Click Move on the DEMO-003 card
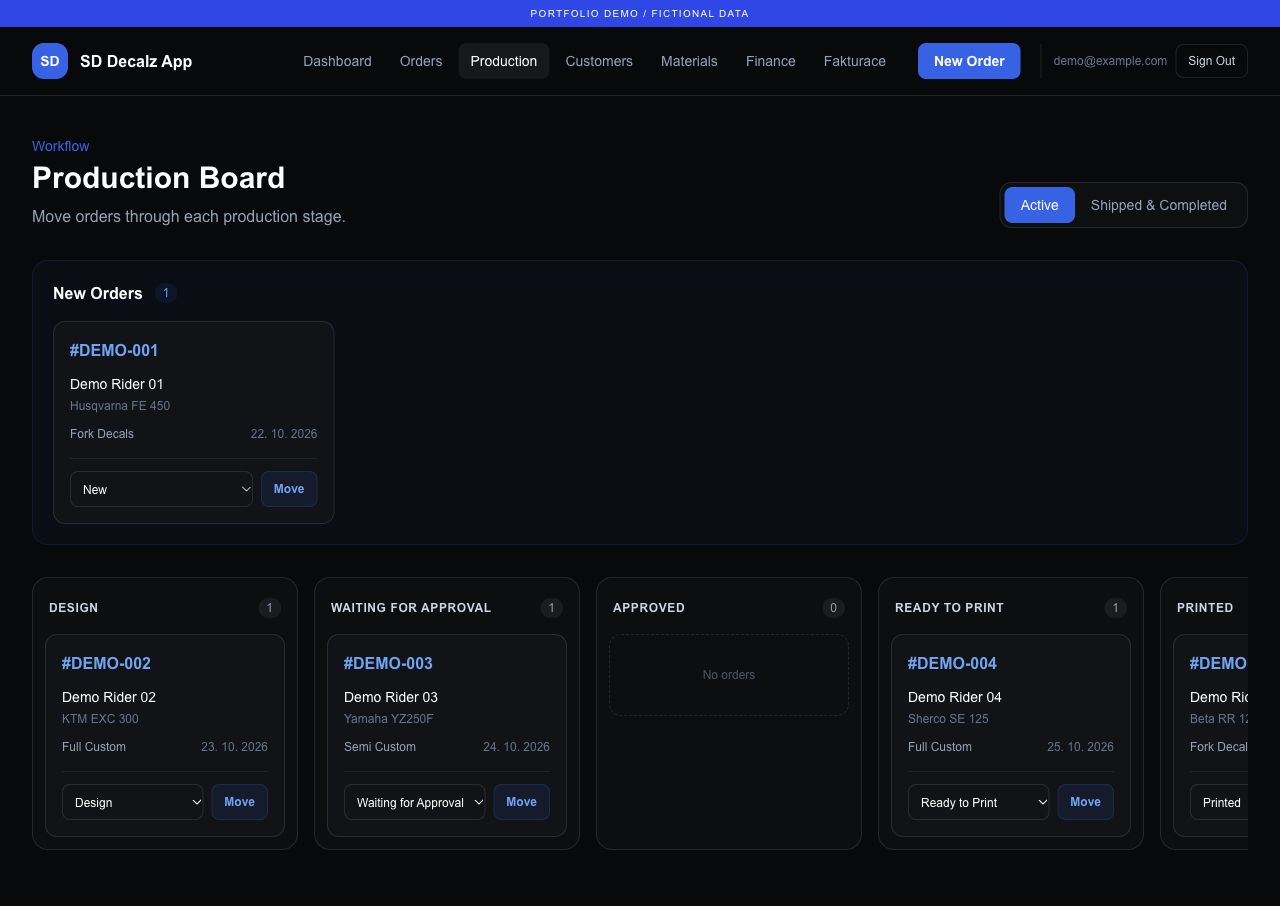 521,802
